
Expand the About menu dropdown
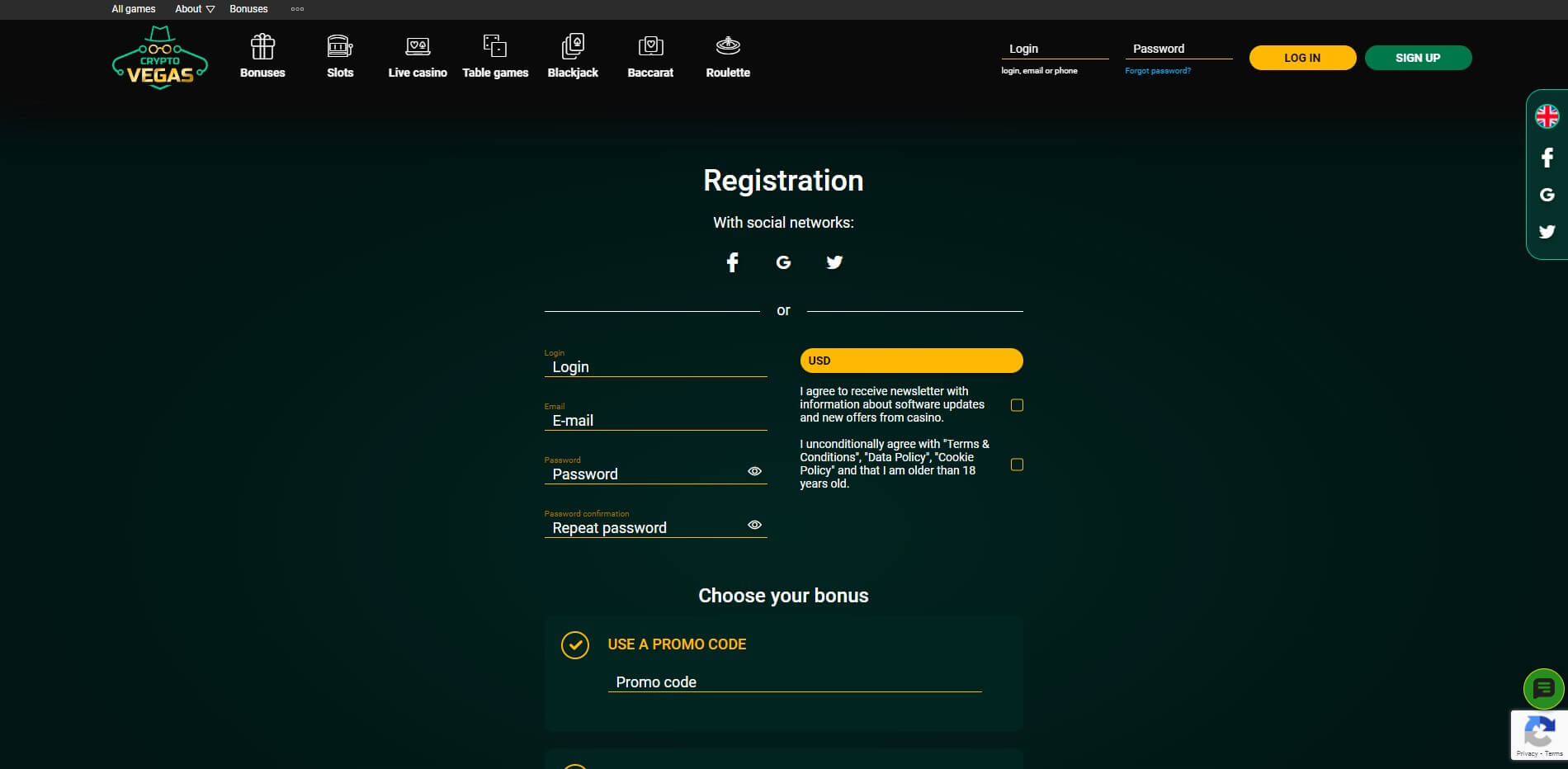click(x=195, y=9)
